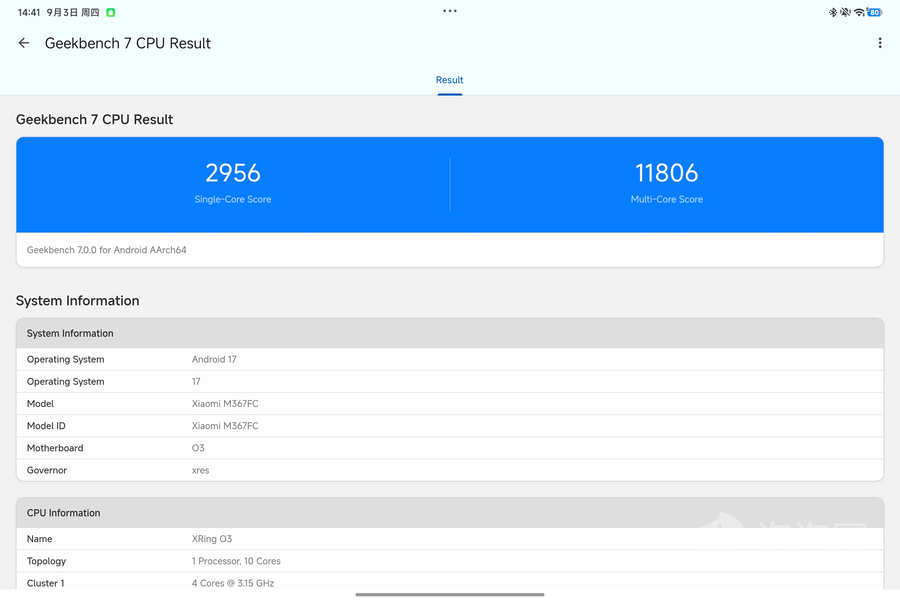Tap the muted bell status icon

tap(845, 12)
